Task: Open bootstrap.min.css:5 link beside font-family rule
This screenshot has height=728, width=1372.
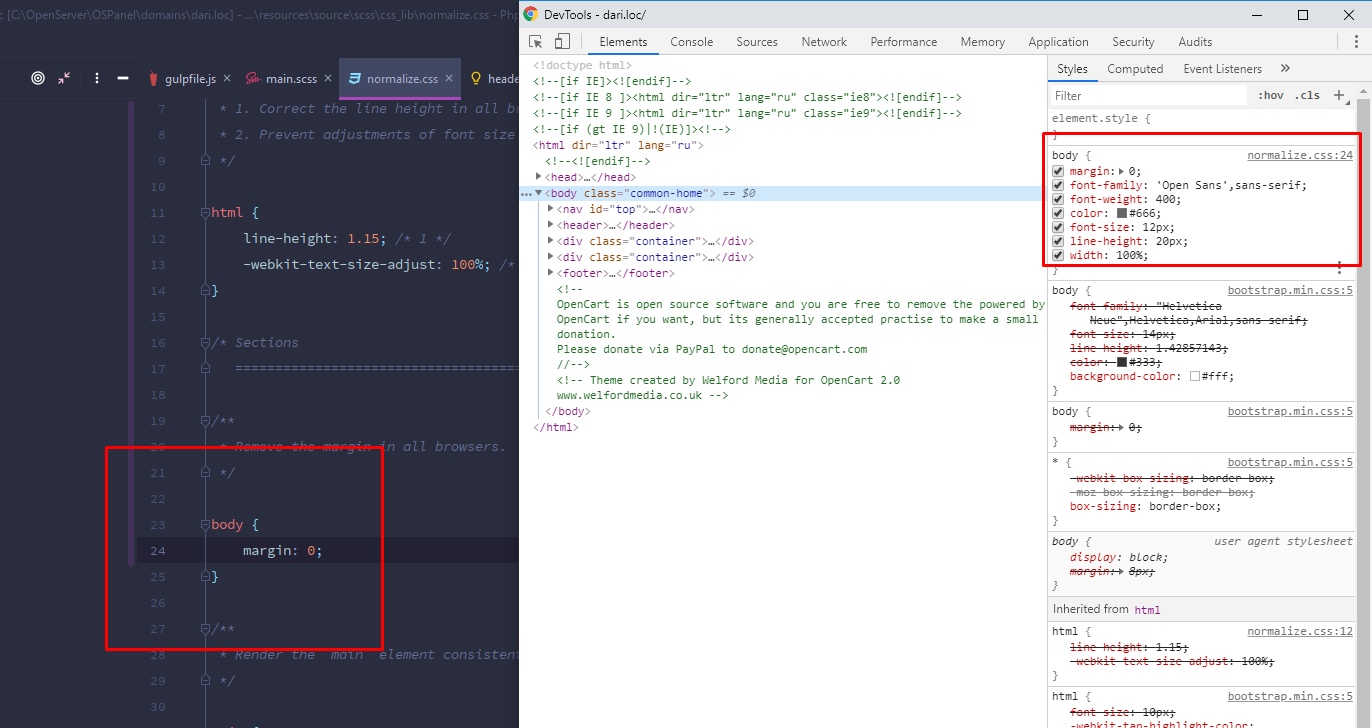Action: coord(1290,290)
